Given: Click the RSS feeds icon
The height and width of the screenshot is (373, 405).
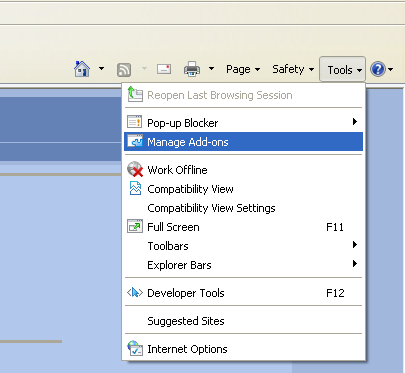Looking at the screenshot, I should (x=124, y=70).
